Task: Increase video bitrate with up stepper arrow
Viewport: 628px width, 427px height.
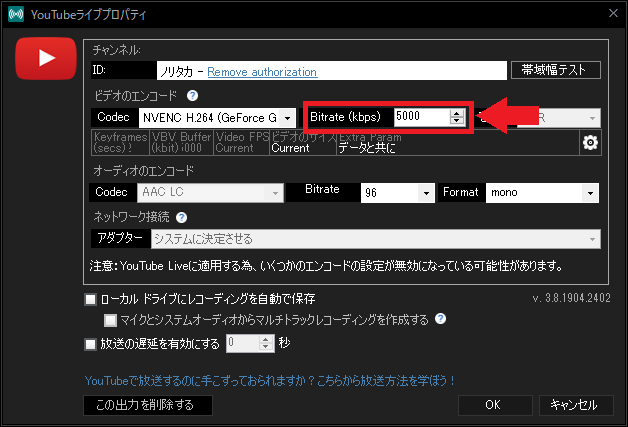Action: [456, 113]
